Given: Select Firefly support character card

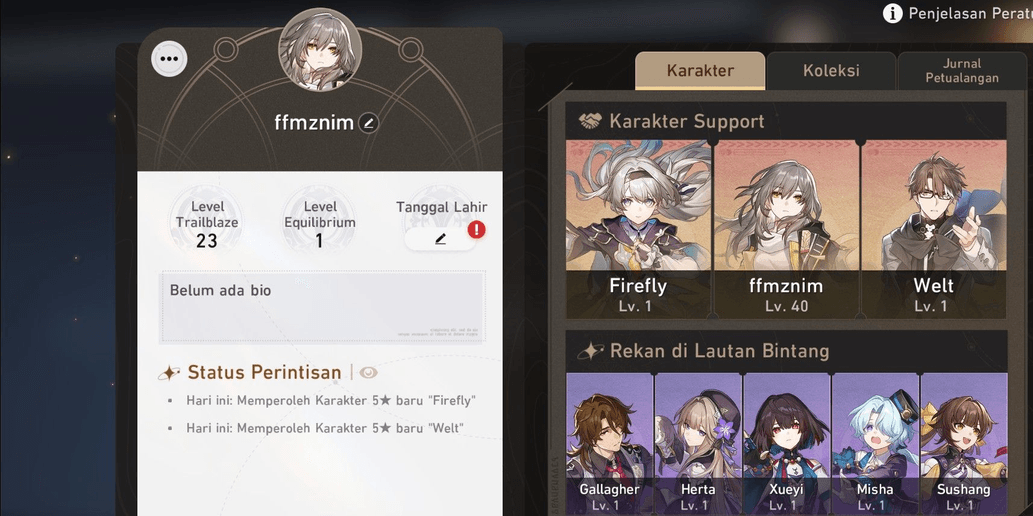Looking at the screenshot, I should [638, 229].
